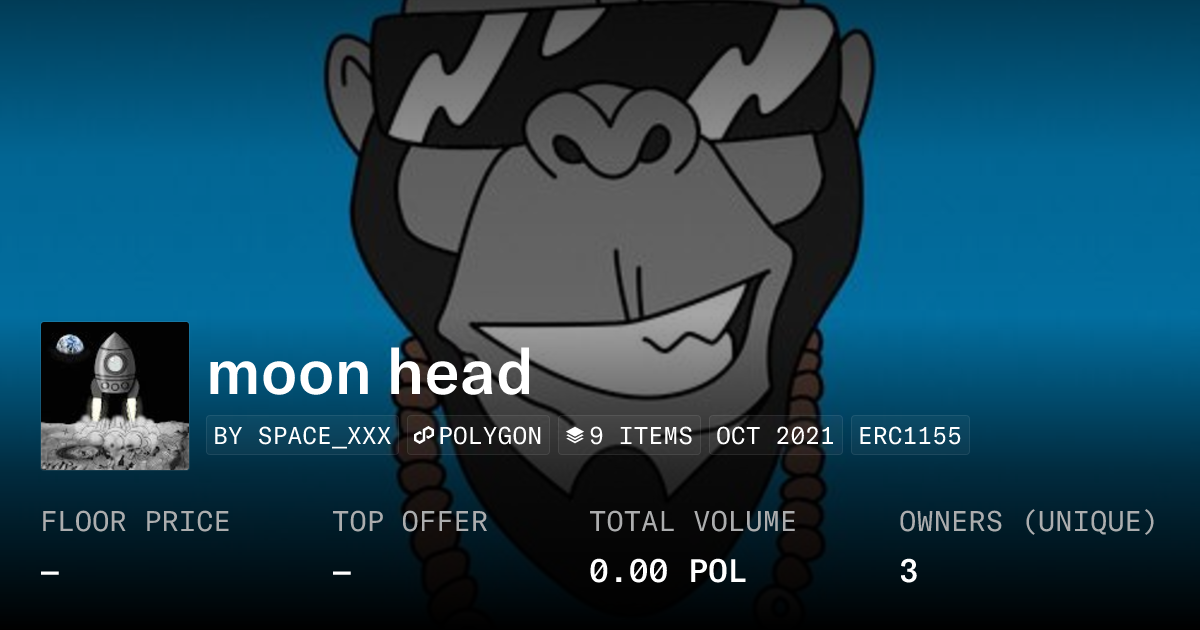Click the OWNERS (UNIQUE) label
Viewport: 1200px width, 630px height.
pyautogui.click(x=1028, y=522)
